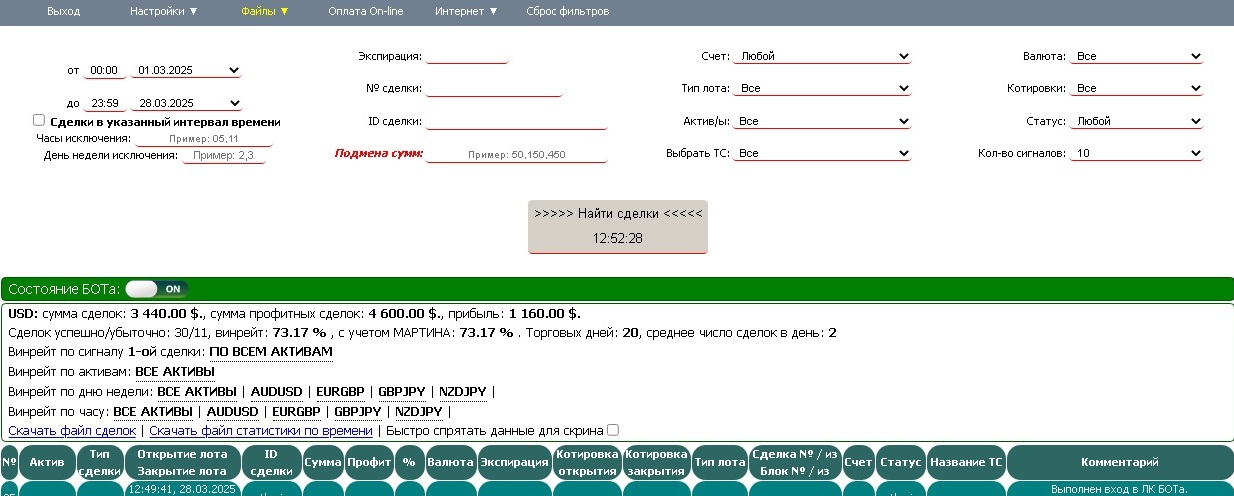The image size is (1234, 496).
Task: Focus the Подмена сумм input field
Action: 516,154
